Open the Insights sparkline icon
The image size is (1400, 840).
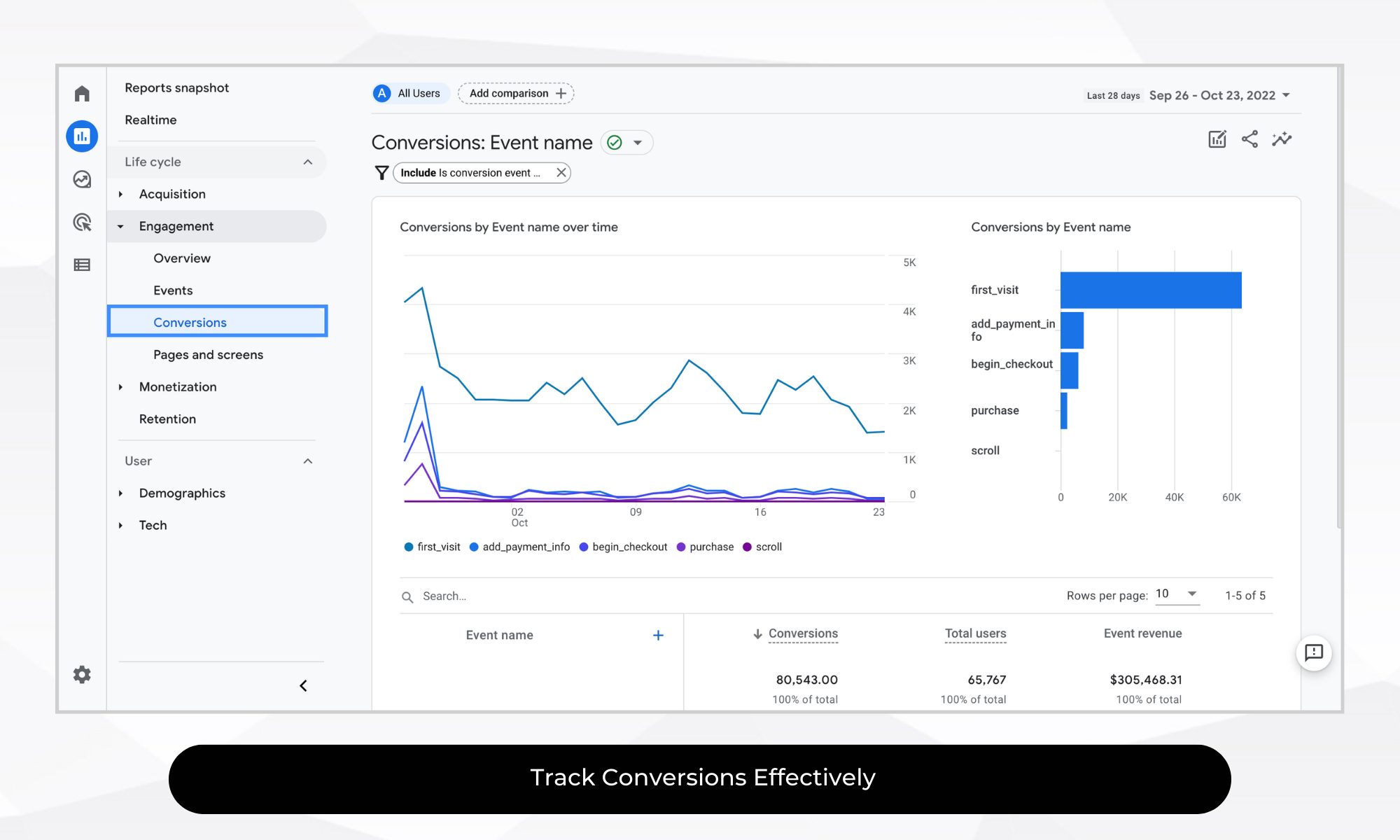point(1282,139)
